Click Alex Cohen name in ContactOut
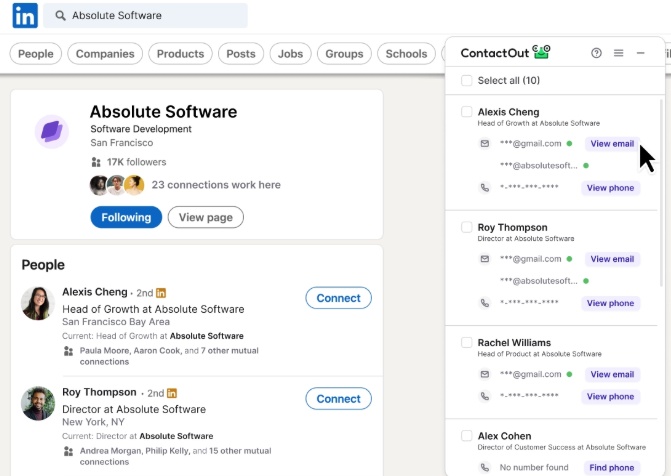 click(x=505, y=436)
